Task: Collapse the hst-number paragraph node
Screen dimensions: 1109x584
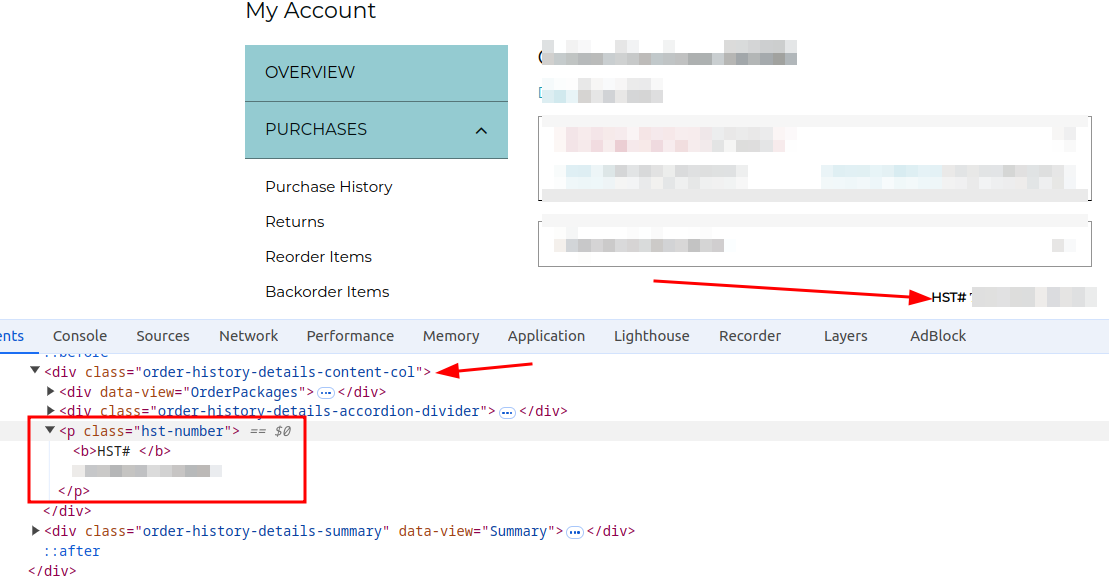Action: [x=50, y=431]
